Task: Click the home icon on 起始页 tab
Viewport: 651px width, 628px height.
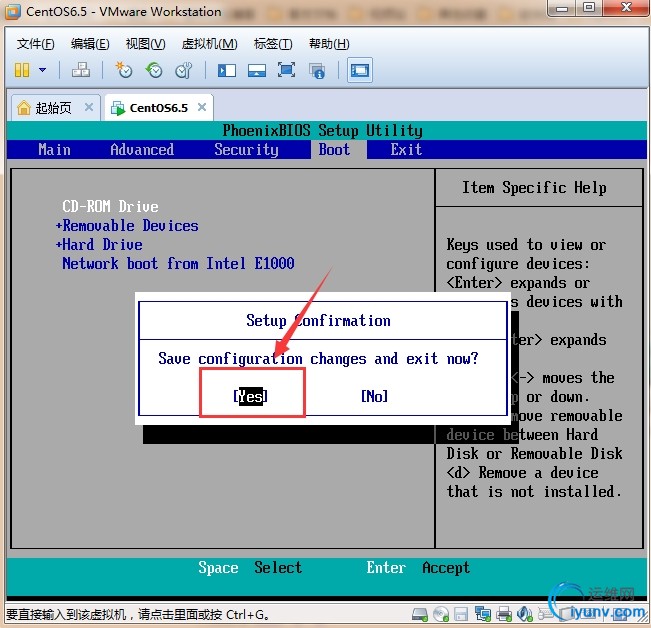Action: pos(24,108)
